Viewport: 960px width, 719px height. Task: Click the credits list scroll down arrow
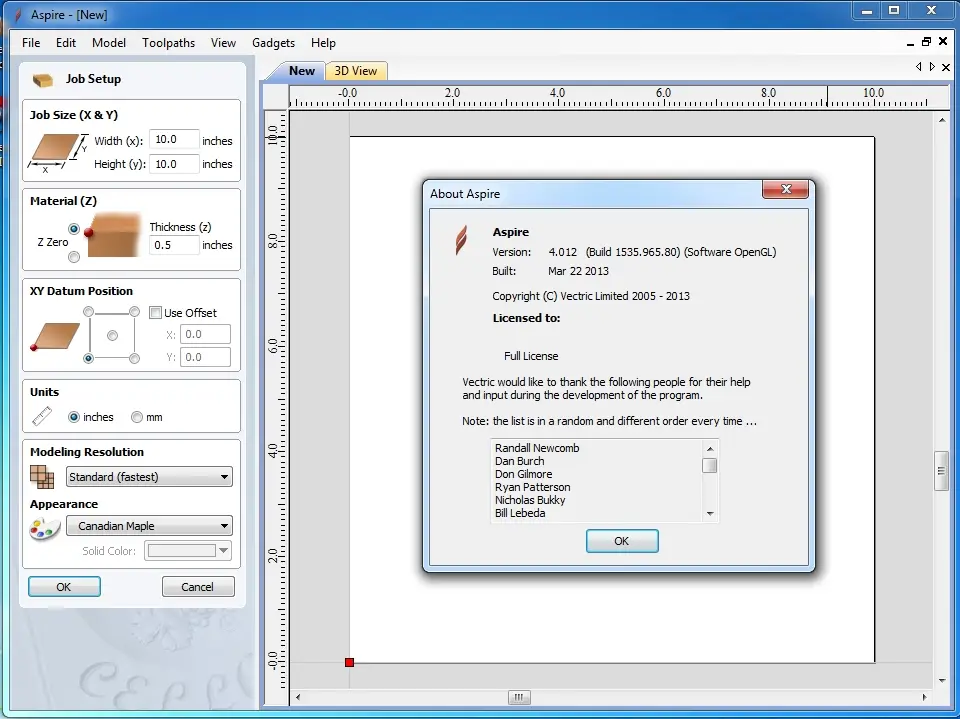(x=710, y=513)
